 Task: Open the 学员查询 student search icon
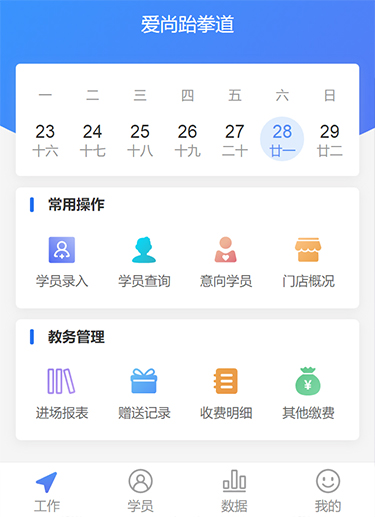(x=144, y=250)
